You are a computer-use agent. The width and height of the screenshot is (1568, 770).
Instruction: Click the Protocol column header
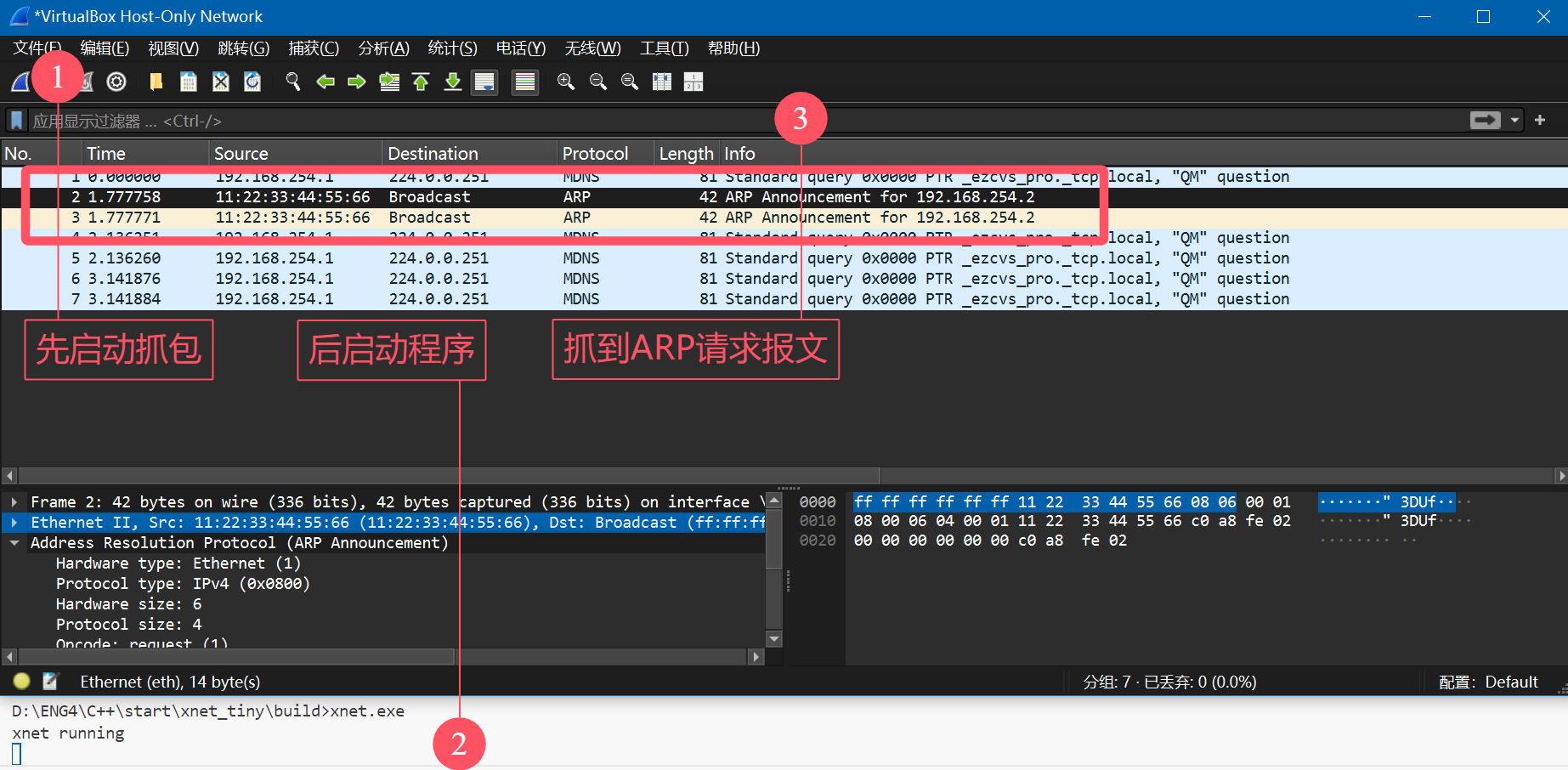point(595,154)
